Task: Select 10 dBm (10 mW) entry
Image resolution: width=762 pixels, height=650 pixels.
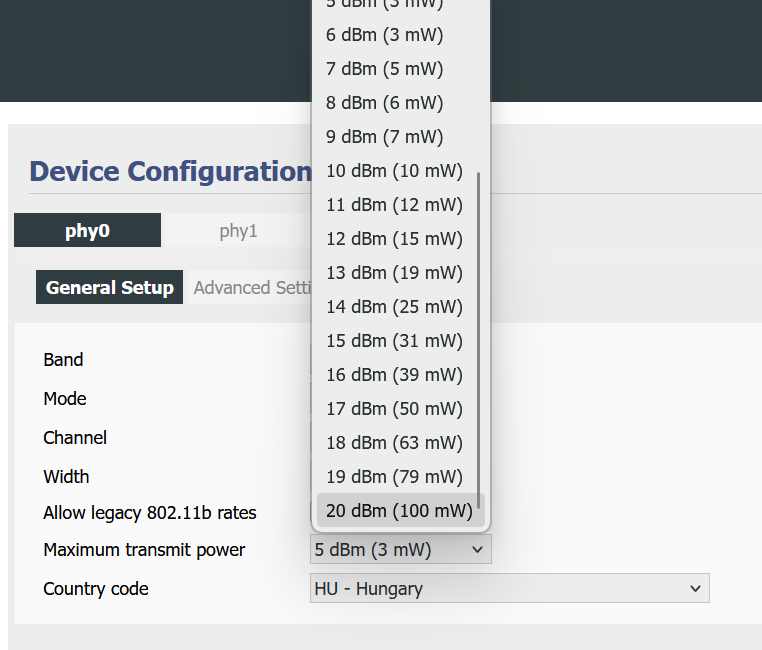Action: coord(394,171)
